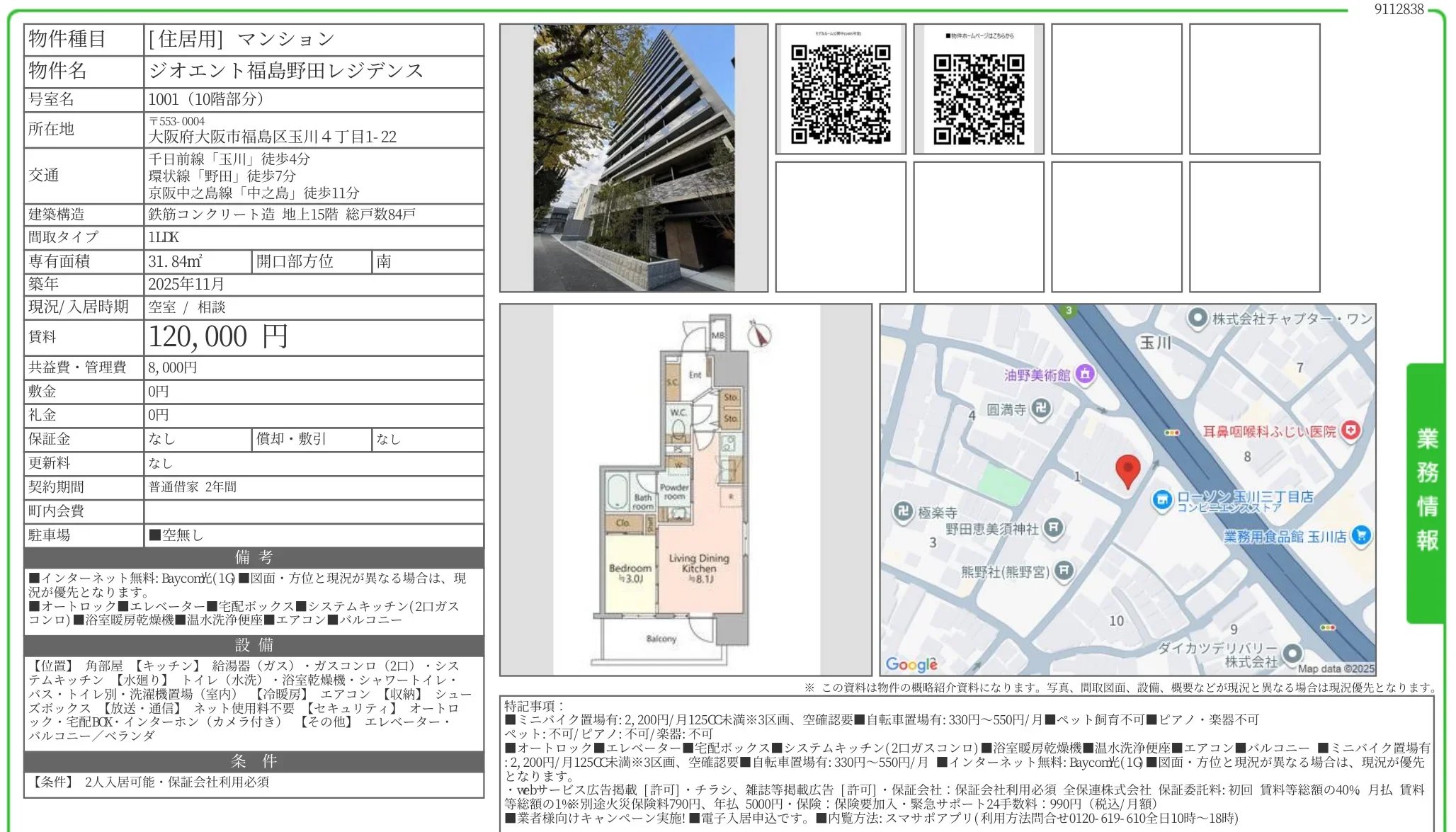
Task: Click the Balcony label on floor plan
Action: tap(661, 639)
